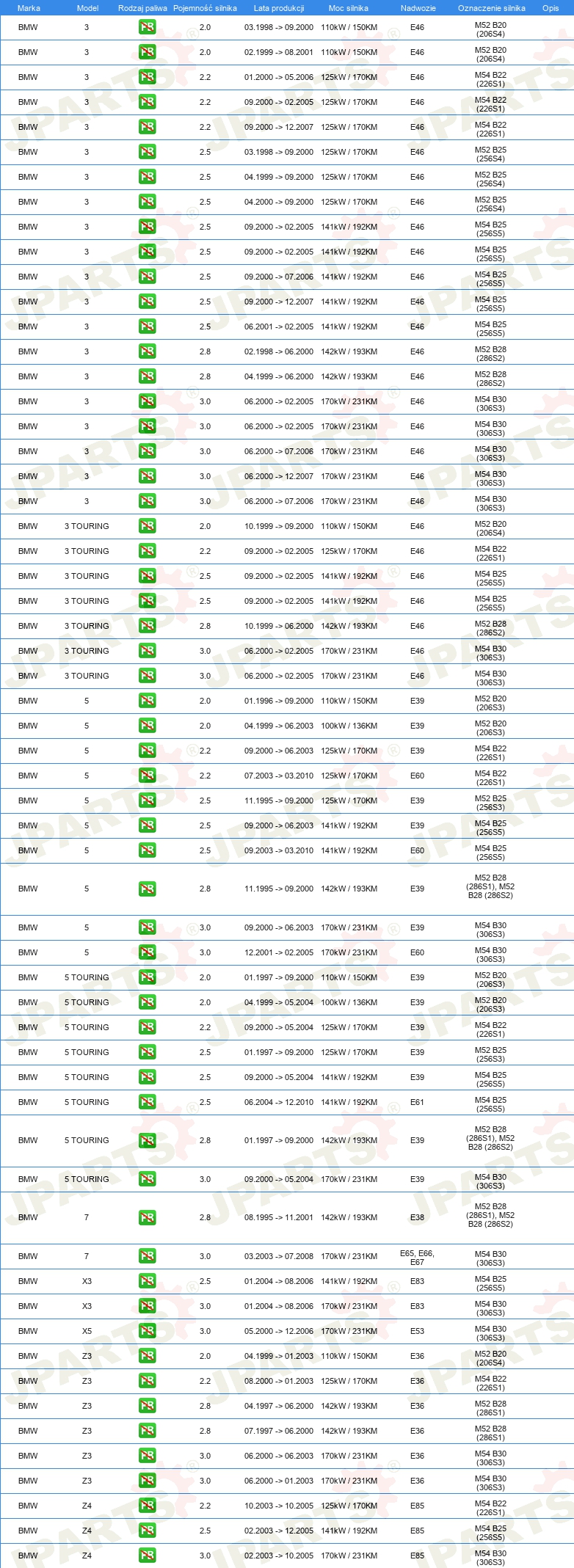Click fuel icon in BMW 3 2.2 09.2000-12.2007 row
574x1568 pixels.
click(147, 127)
